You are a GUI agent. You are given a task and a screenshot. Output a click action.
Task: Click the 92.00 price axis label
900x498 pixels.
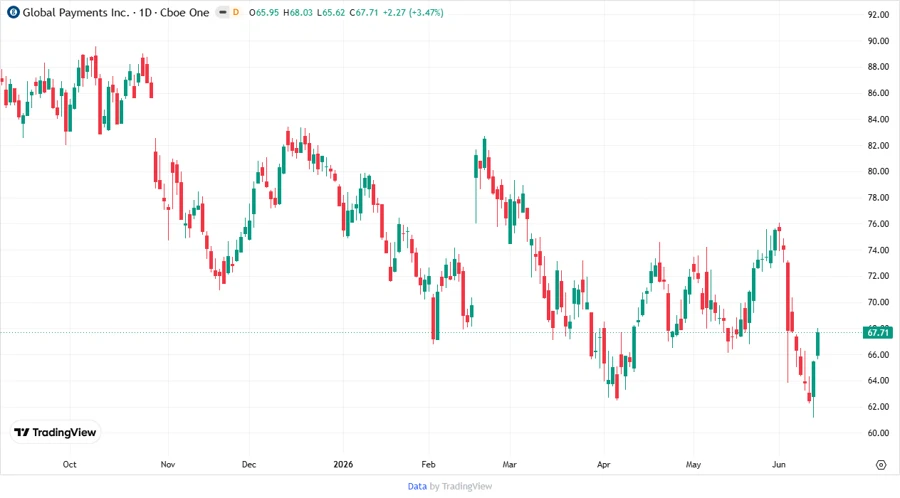click(x=878, y=15)
